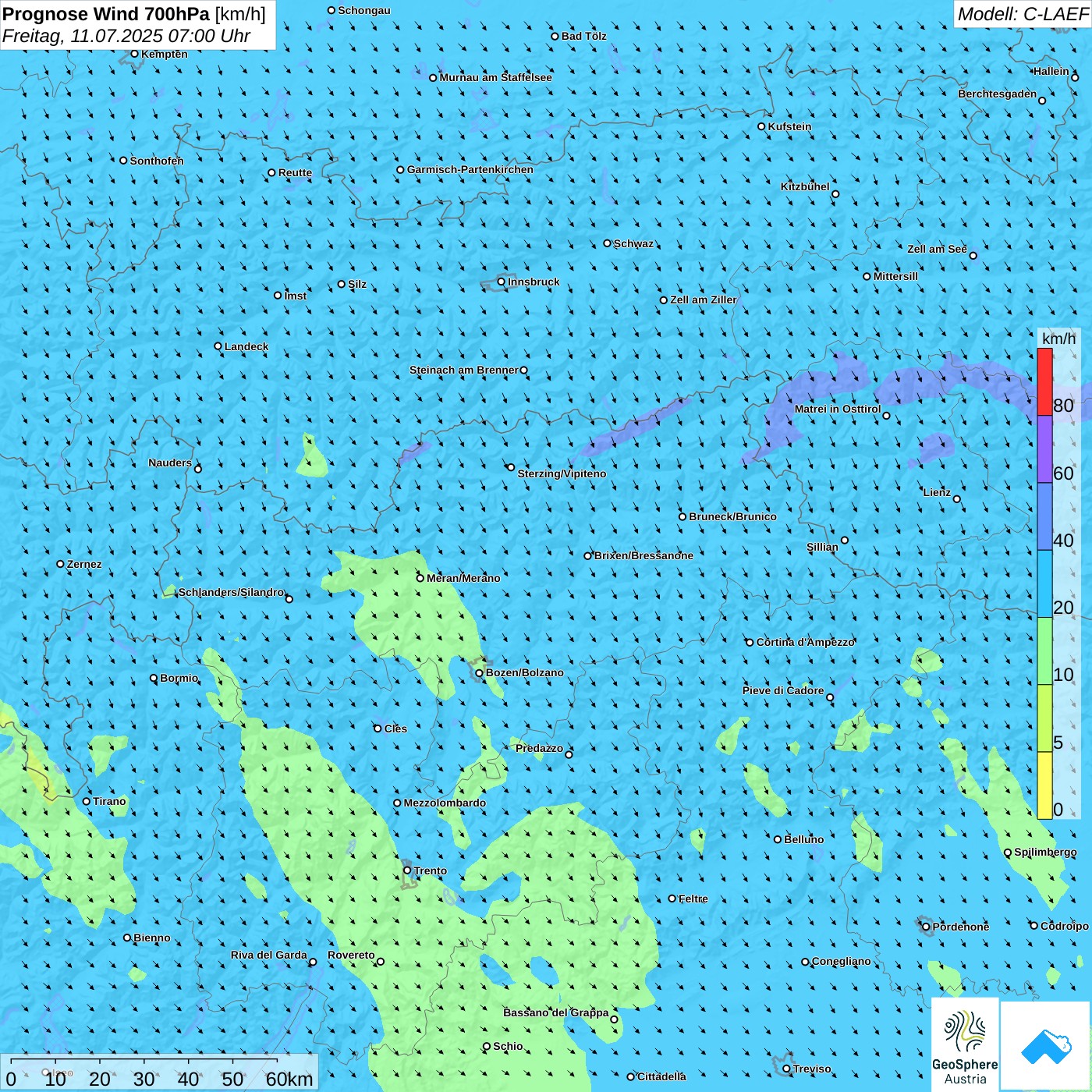
Task: Click the Schwaz label
Action: (x=633, y=243)
